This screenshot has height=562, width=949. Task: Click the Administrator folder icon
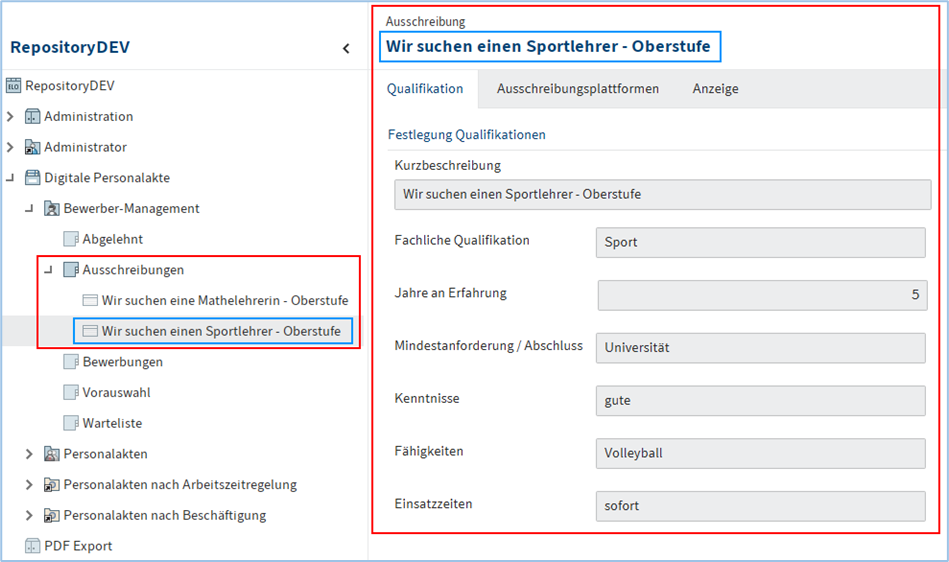click(32, 148)
